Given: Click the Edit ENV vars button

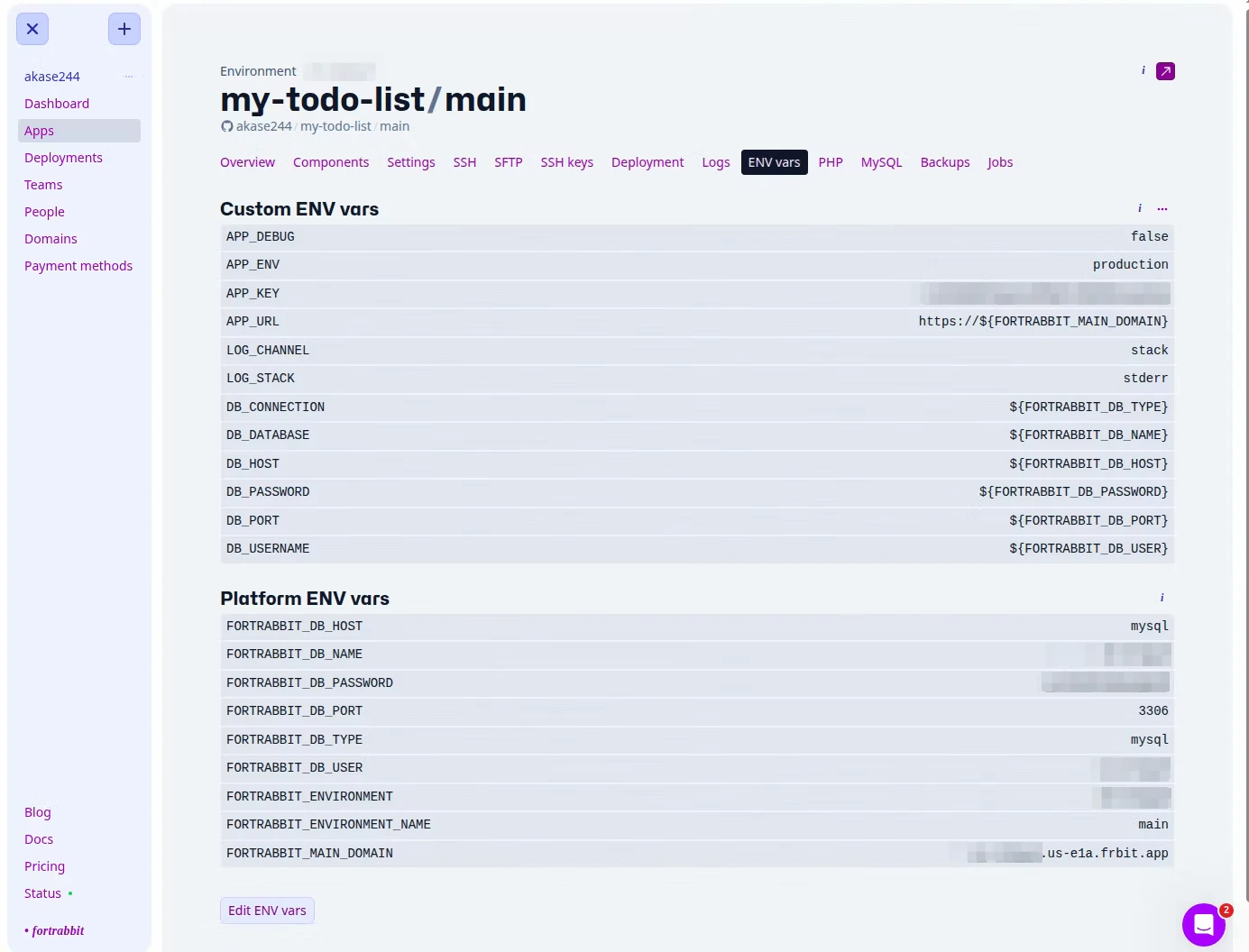Looking at the screenshot, I should [x=267, y=911].
